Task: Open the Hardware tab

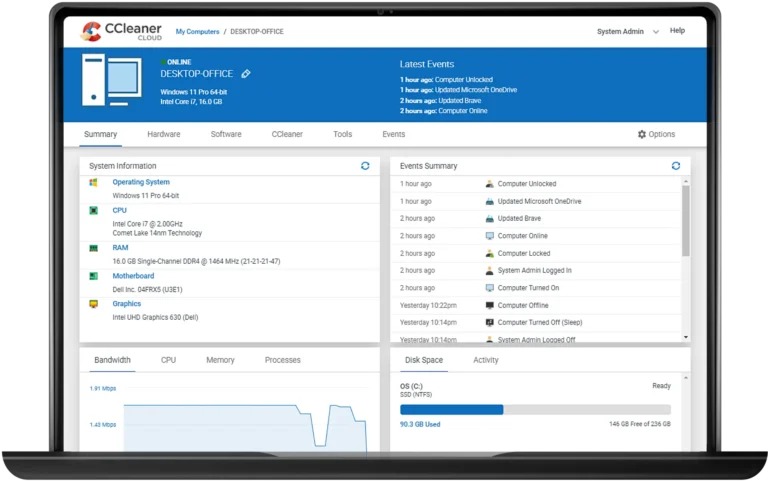Action: 164,134
